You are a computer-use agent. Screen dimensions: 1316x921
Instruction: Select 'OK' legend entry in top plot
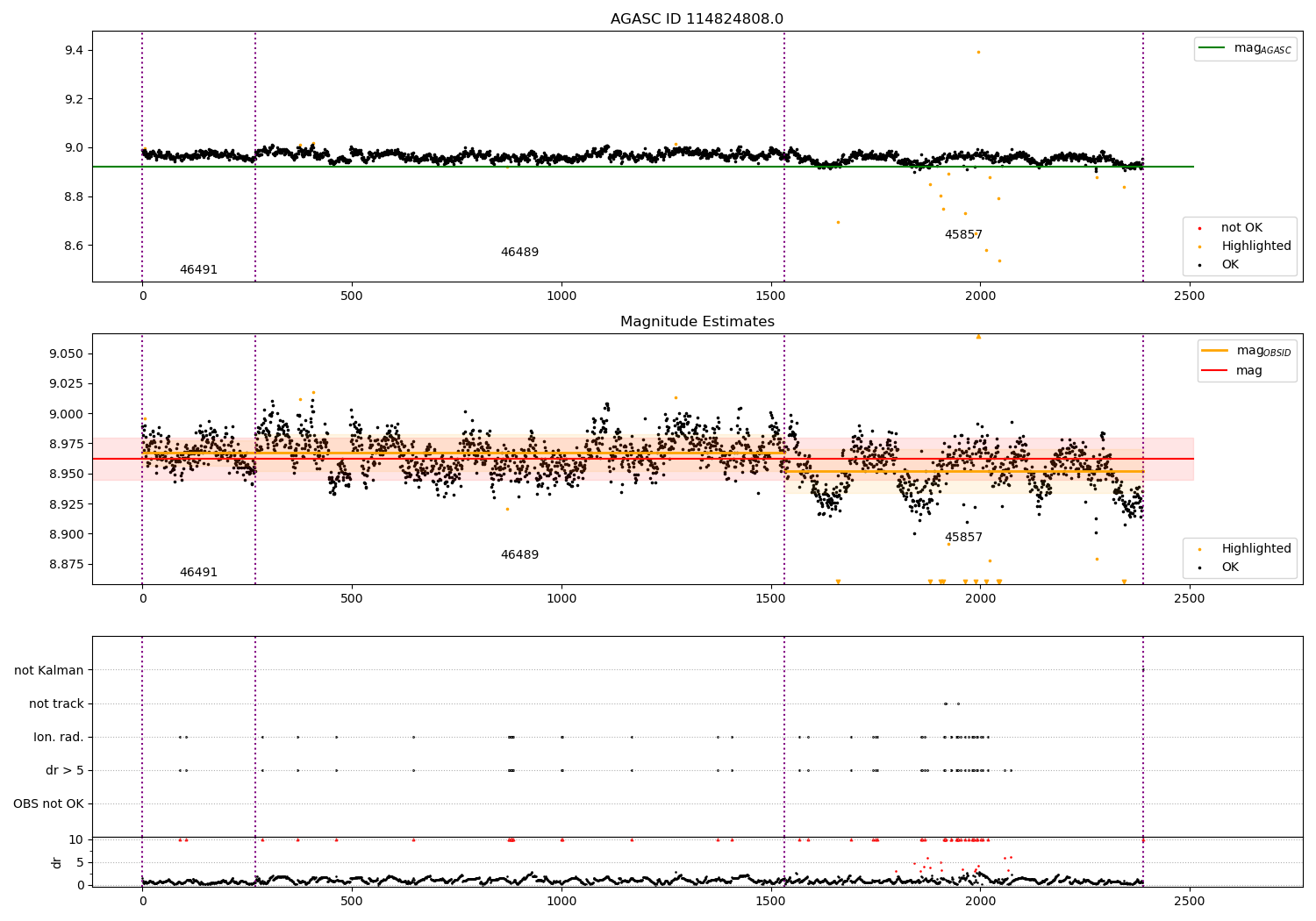click(x=1218, y=265)
